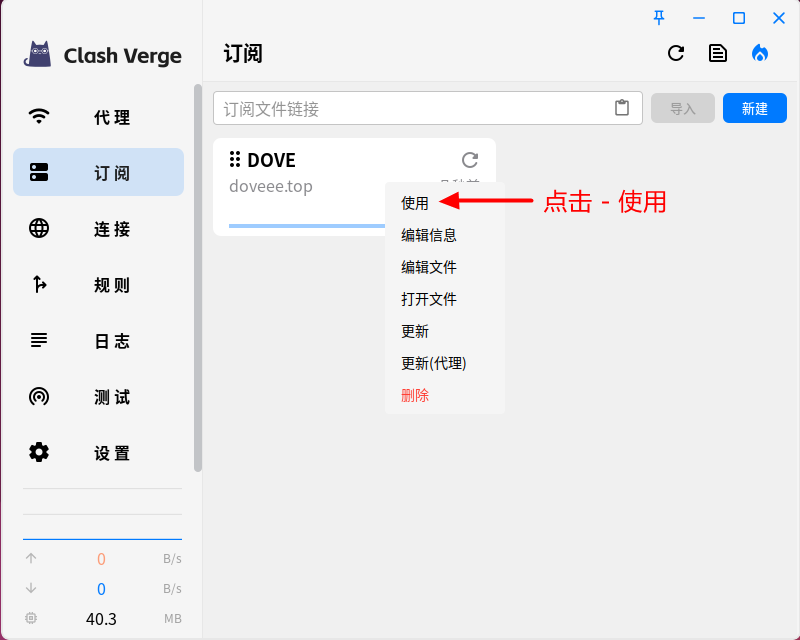Screen dimensions: 800x640
Task: Click the globe icon beside 连接
Action: [39, 228]
